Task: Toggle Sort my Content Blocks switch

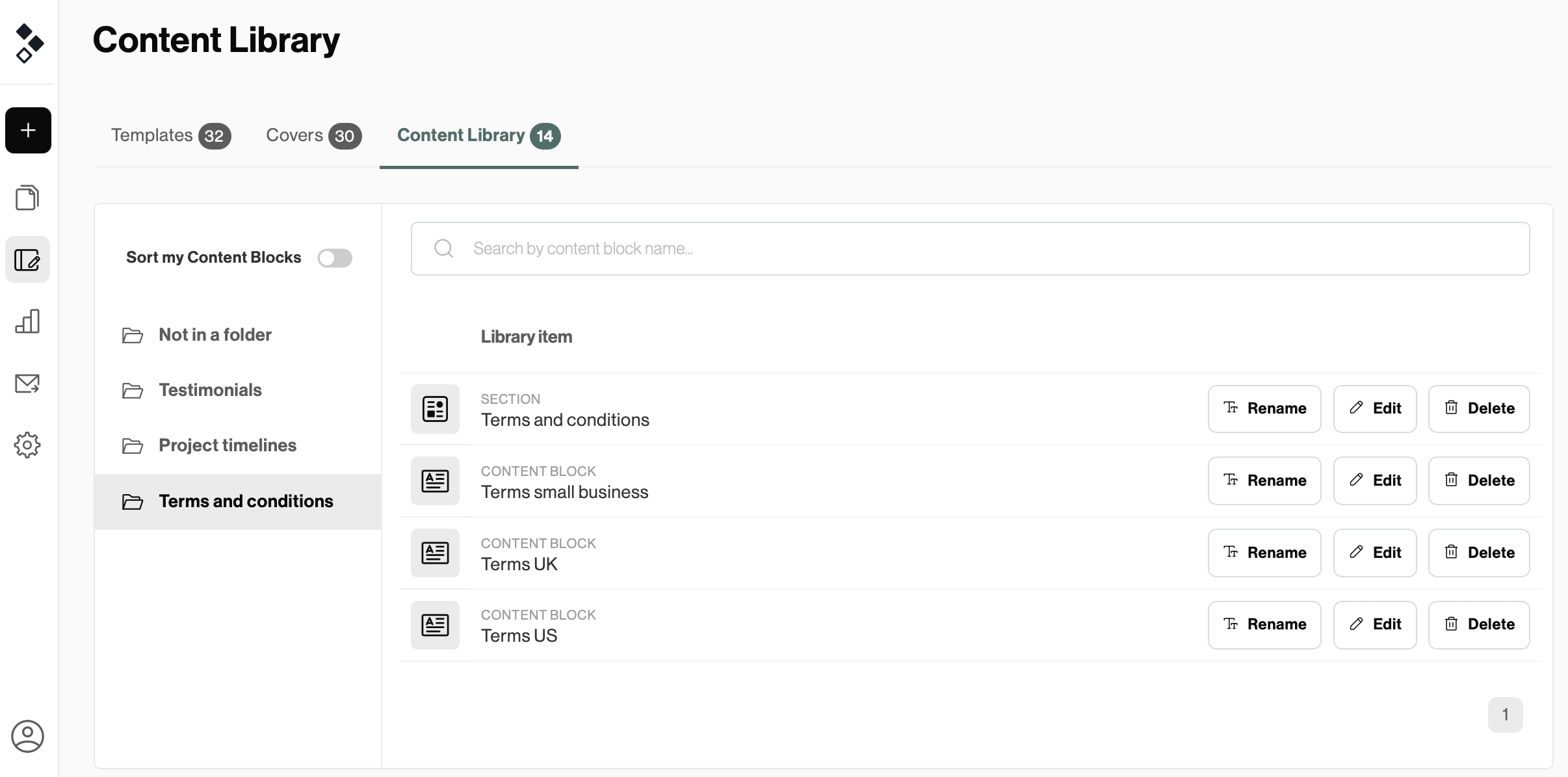Action: (335, 258)
